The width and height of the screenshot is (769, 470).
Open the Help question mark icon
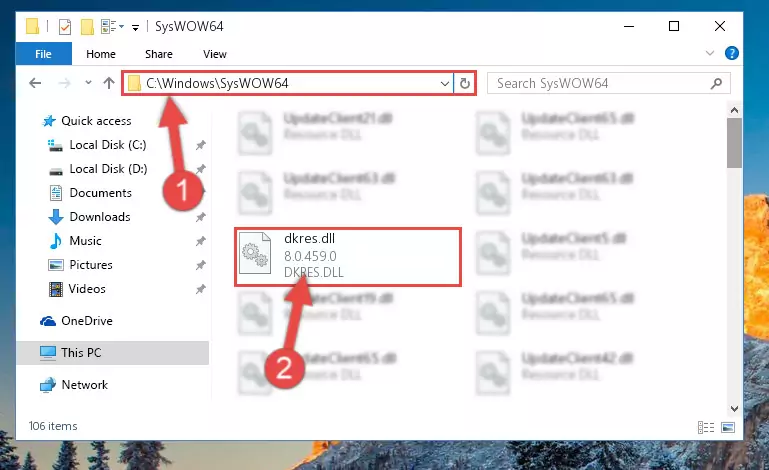pos(731,53)
